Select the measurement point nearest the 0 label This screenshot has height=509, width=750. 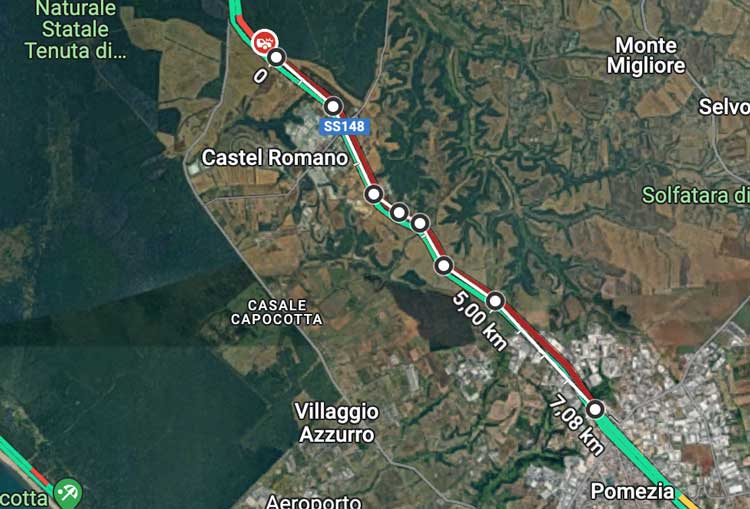pos(276,57)
